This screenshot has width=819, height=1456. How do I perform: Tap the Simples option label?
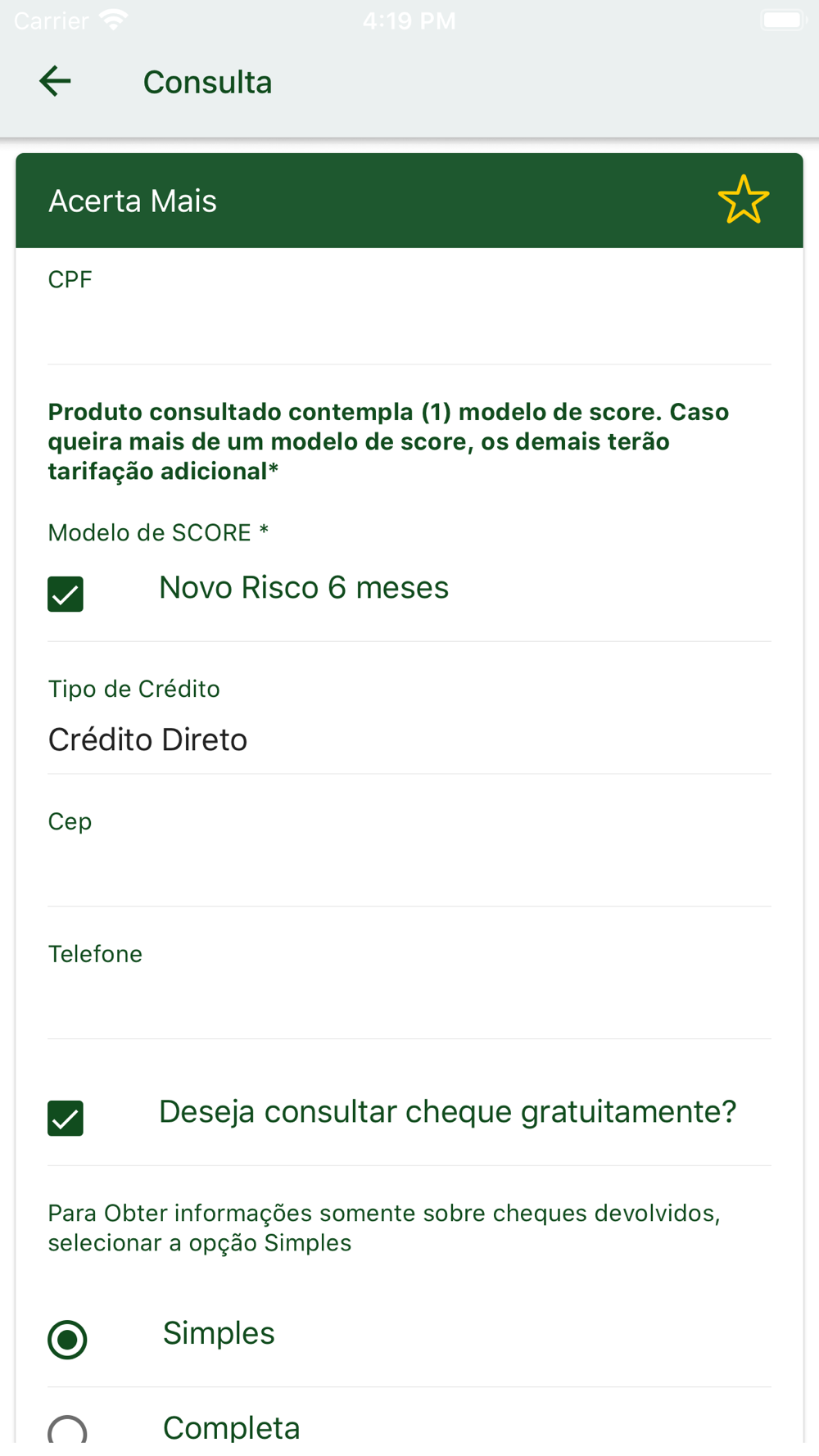(219, 1332)
